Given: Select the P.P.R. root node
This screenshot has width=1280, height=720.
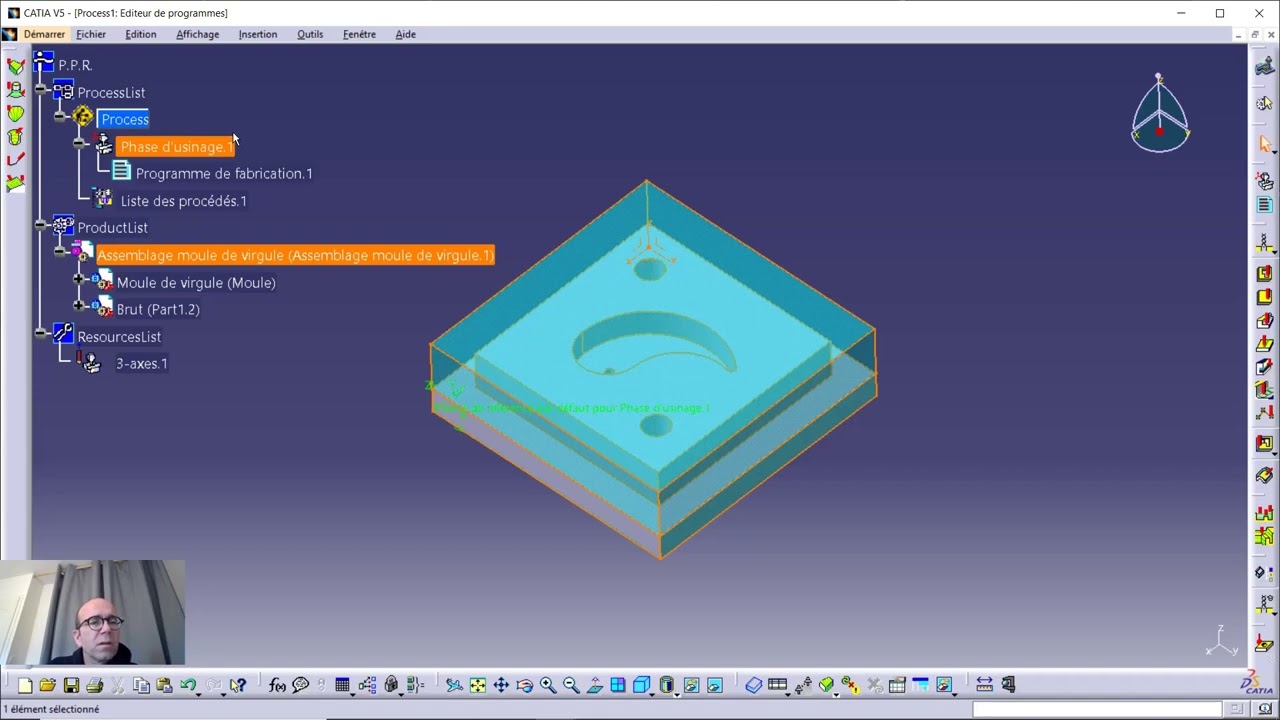Looking at the screenshot, I should (75, 65).
